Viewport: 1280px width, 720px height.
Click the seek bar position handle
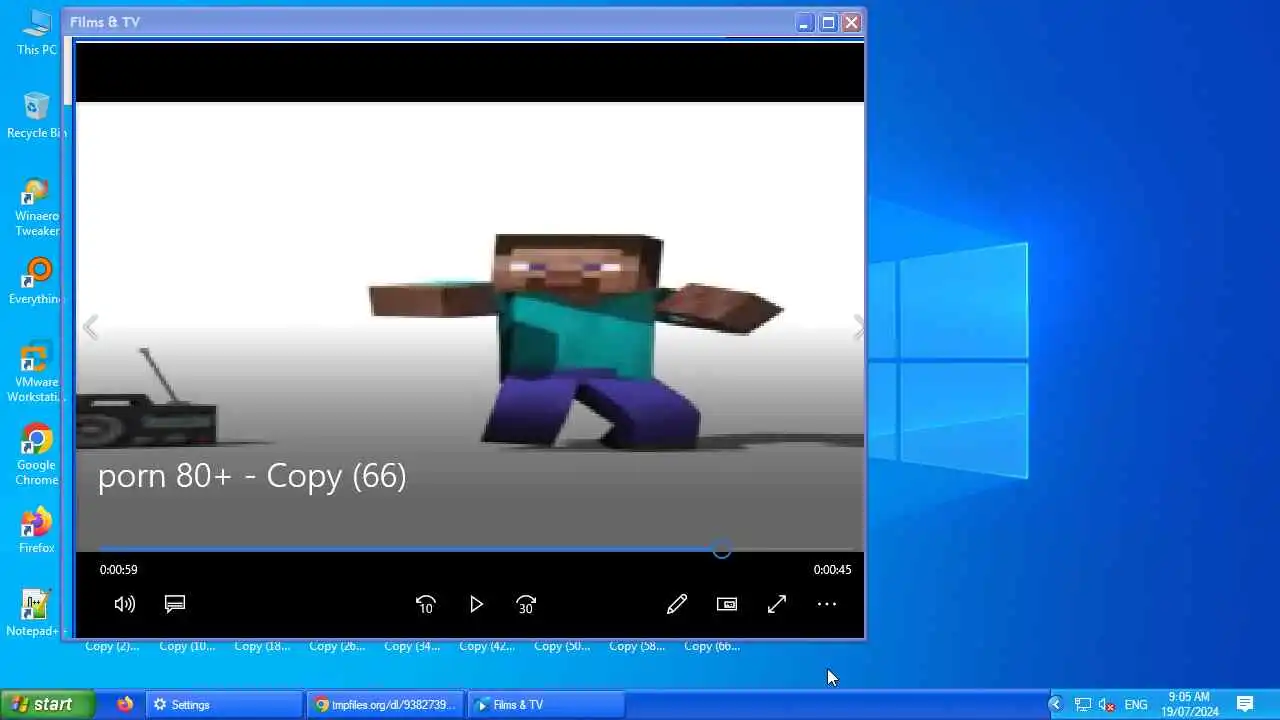click(x=722, y=549)
